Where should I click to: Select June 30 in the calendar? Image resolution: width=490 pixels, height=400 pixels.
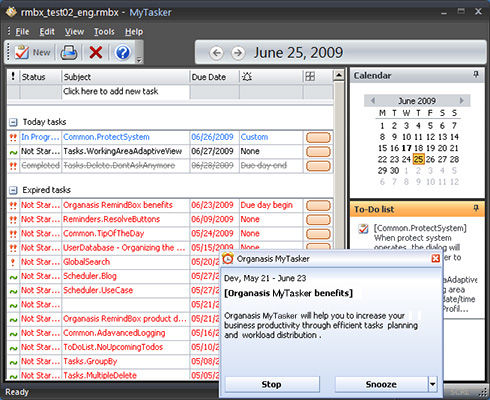pos(394,171)
